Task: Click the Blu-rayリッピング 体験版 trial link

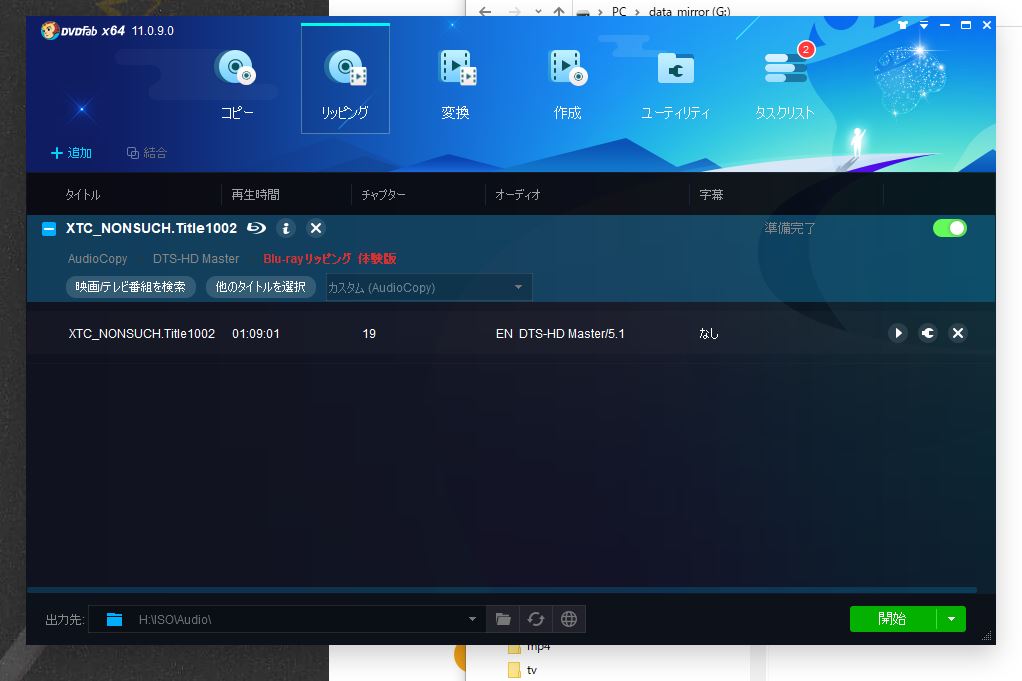Action: [x=330, y=259]
